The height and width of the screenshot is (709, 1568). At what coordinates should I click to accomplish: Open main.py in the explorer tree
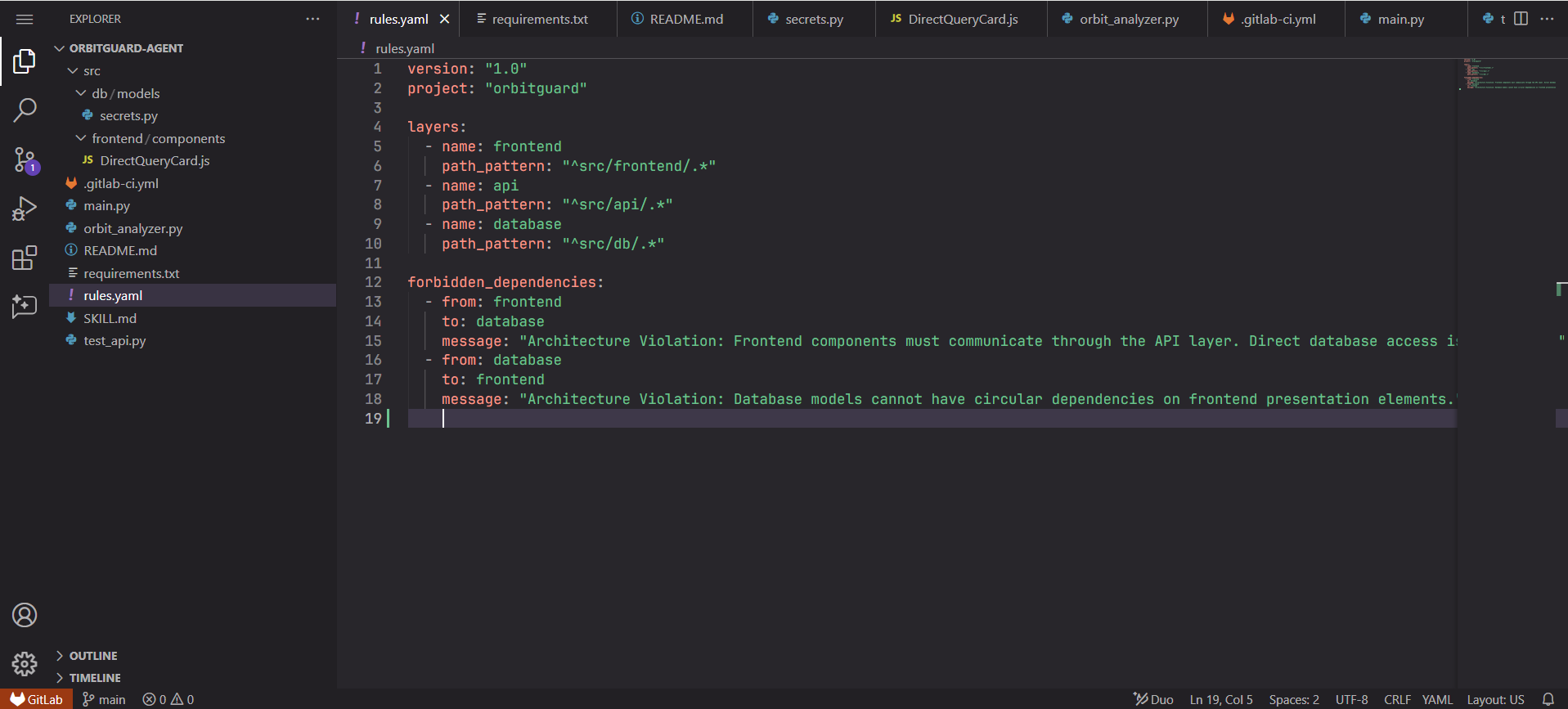point(106,206)
